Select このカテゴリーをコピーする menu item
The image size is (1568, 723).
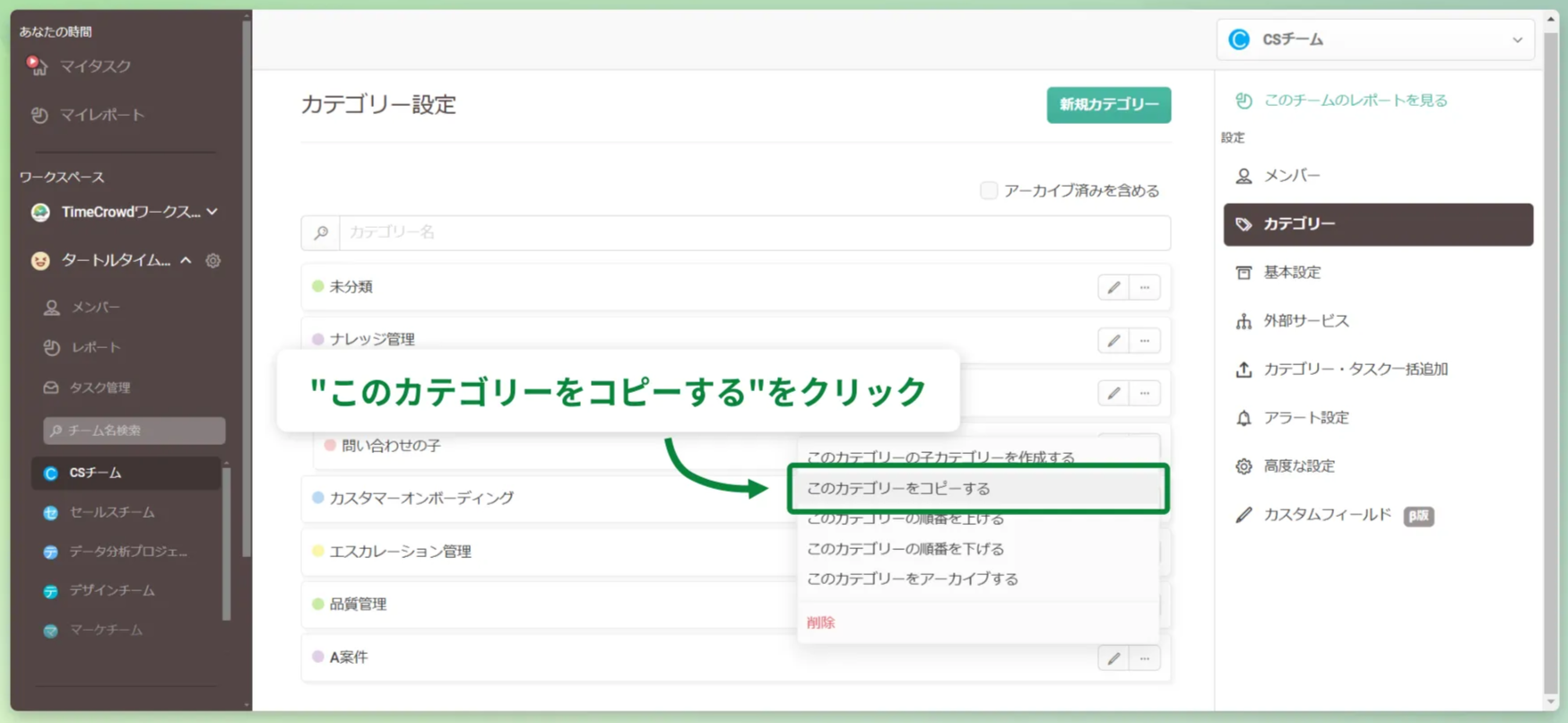(x=898, y=489)
